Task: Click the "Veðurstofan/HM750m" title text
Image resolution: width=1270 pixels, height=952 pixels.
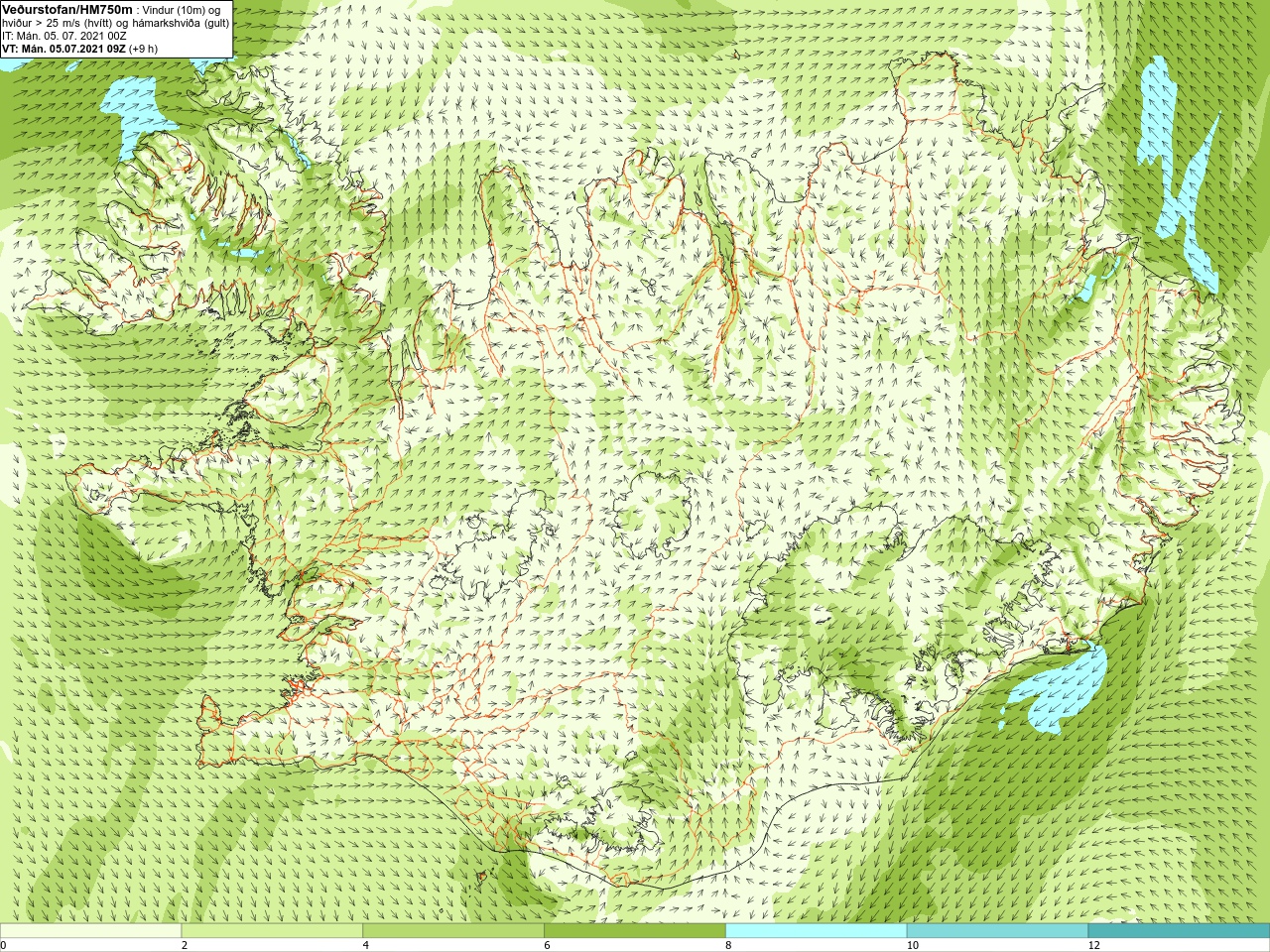Action: click(x=66, y=8)
